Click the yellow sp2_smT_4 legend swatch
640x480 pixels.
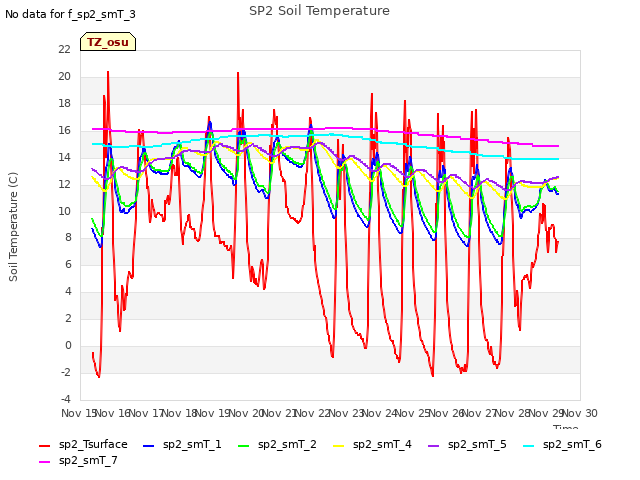point(338,446)
